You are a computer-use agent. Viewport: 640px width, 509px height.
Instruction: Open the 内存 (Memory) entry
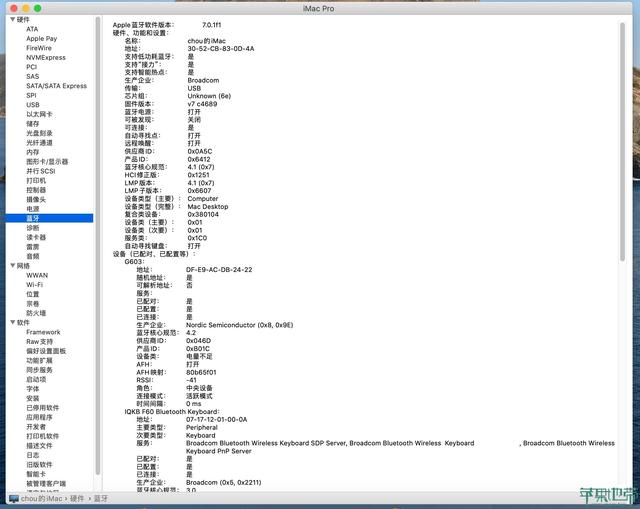pyautogui.click(x=33, y=152)
